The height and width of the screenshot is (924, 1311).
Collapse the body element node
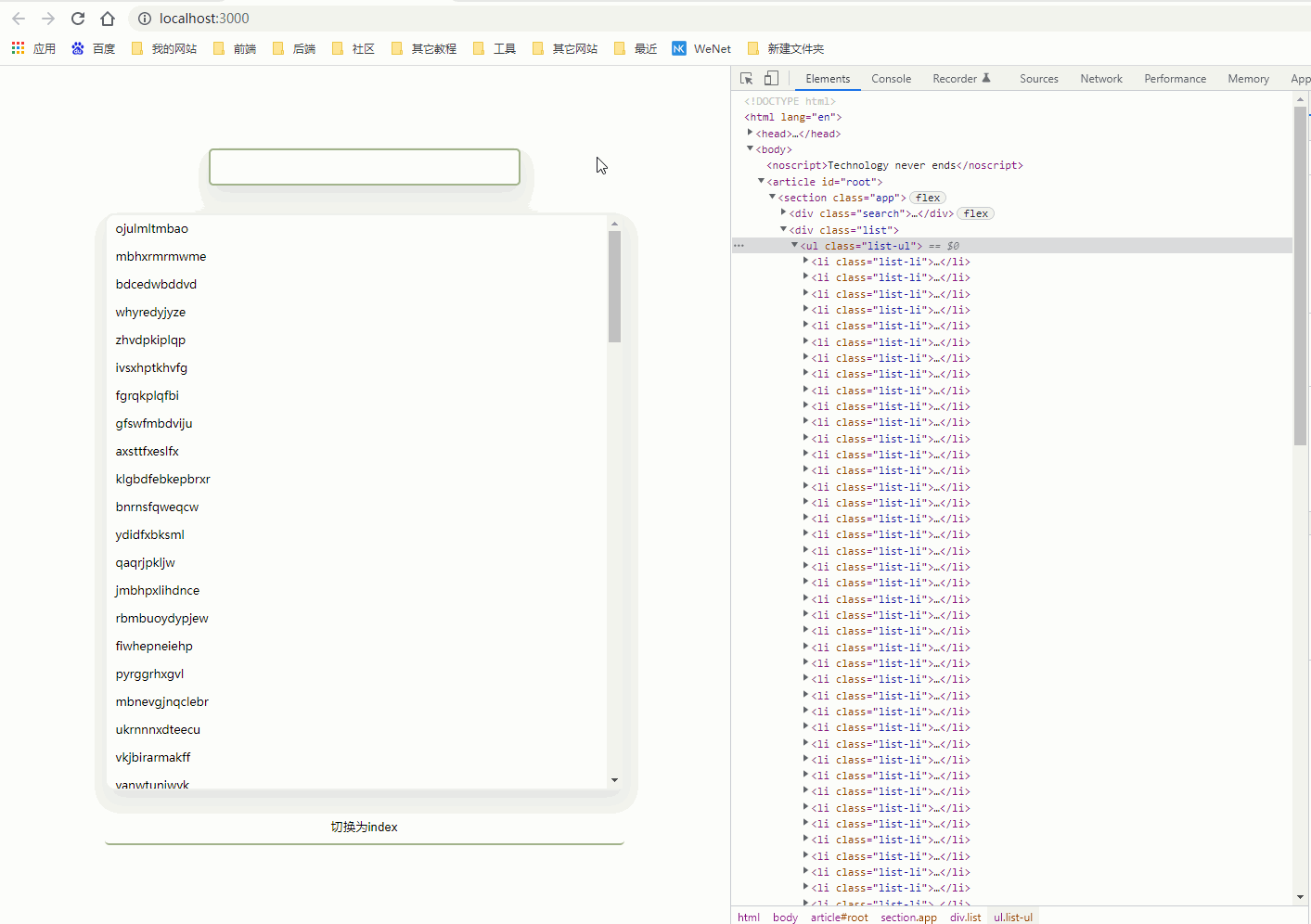pyautogui.click(x=750, y=148)
